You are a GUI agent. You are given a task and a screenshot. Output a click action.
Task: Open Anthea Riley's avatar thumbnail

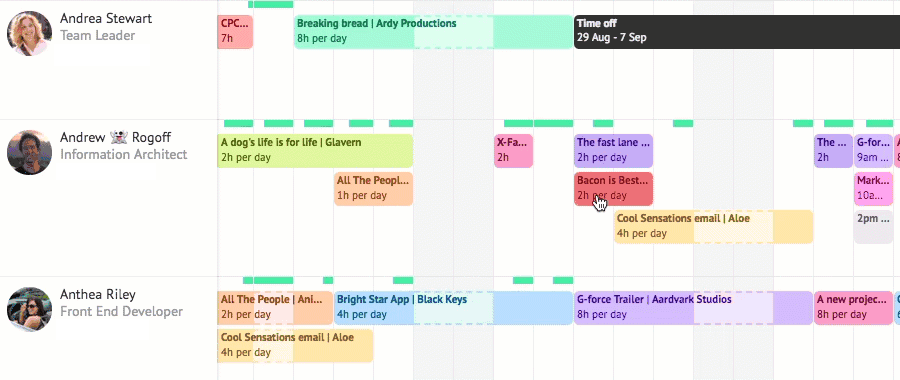pos(29,309)
